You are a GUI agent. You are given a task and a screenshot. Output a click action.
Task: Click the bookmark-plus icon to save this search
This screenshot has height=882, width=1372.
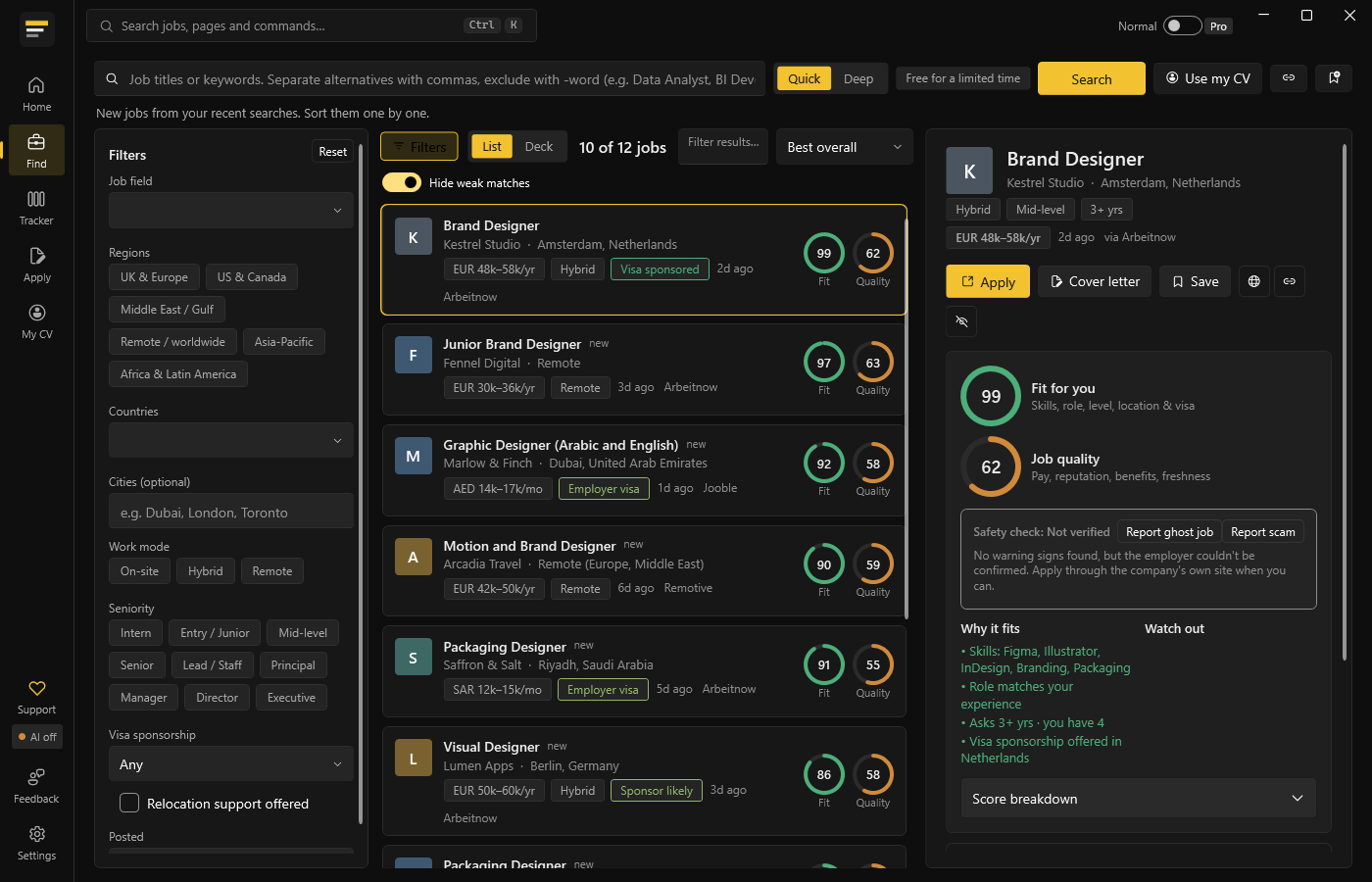pyautogui.click(x=1334, y=78)
